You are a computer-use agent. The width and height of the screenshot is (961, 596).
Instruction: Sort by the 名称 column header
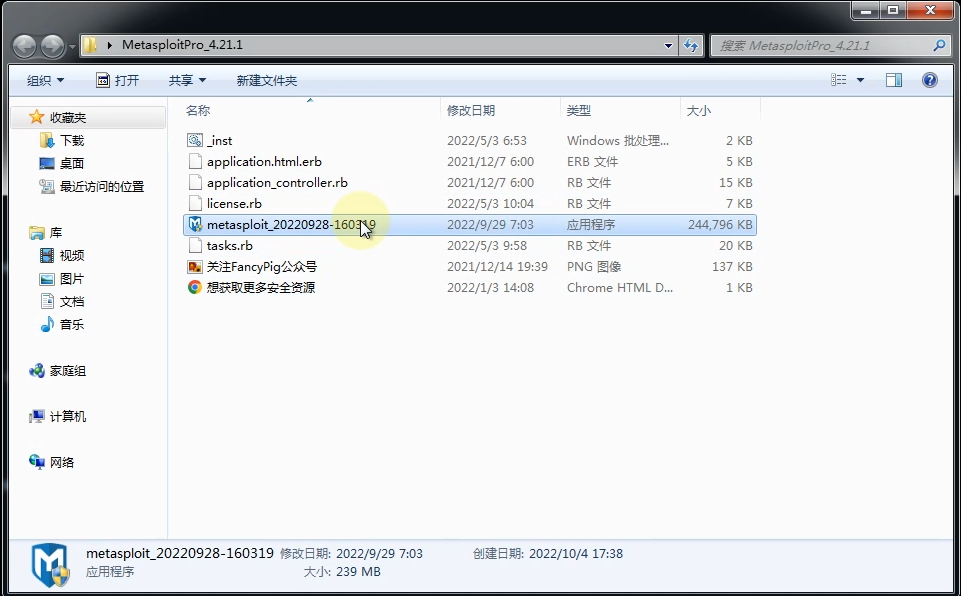tap(198, 110)
